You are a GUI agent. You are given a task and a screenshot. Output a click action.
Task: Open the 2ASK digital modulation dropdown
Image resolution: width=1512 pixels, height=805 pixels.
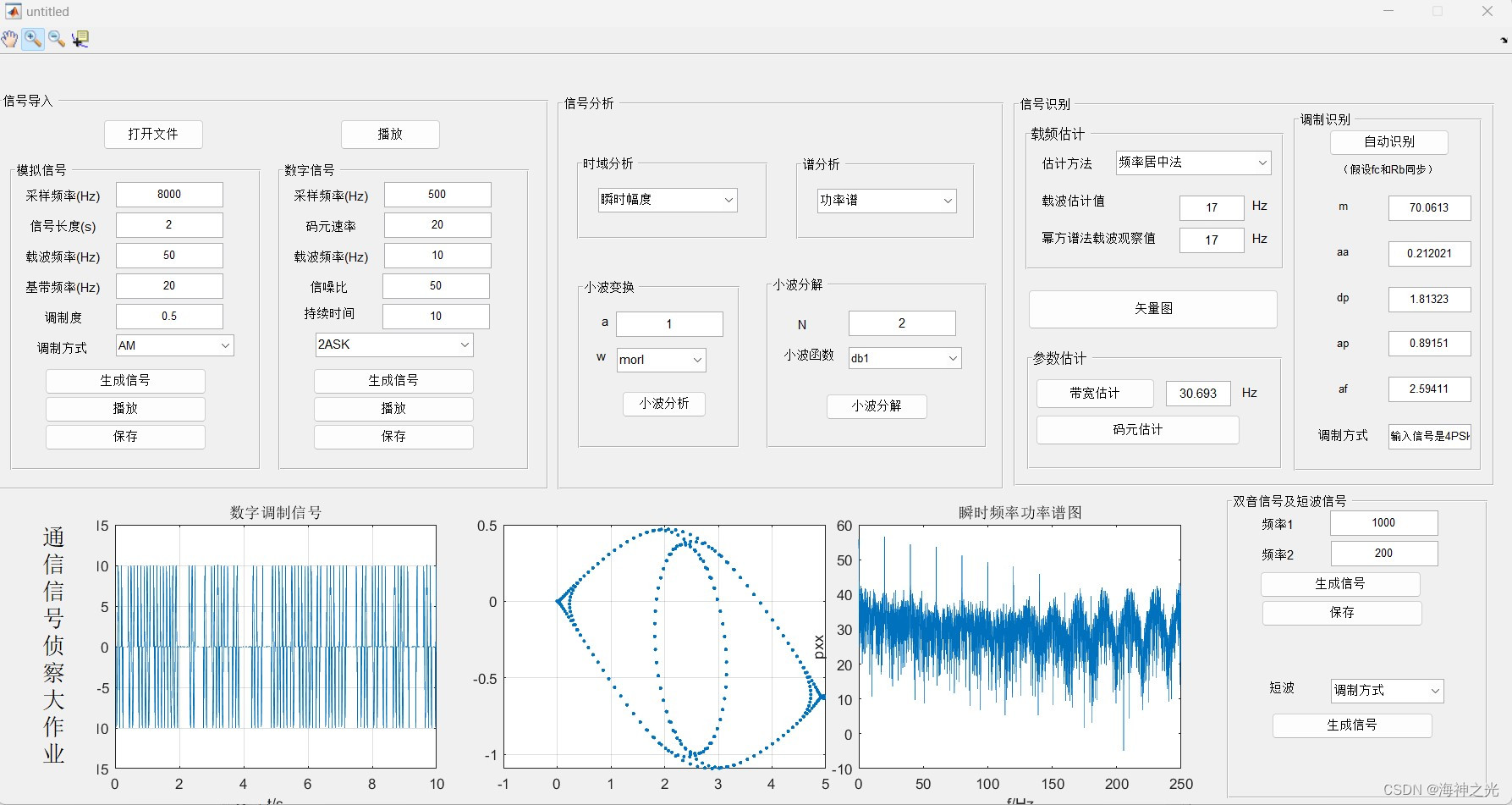pos(393,345)
